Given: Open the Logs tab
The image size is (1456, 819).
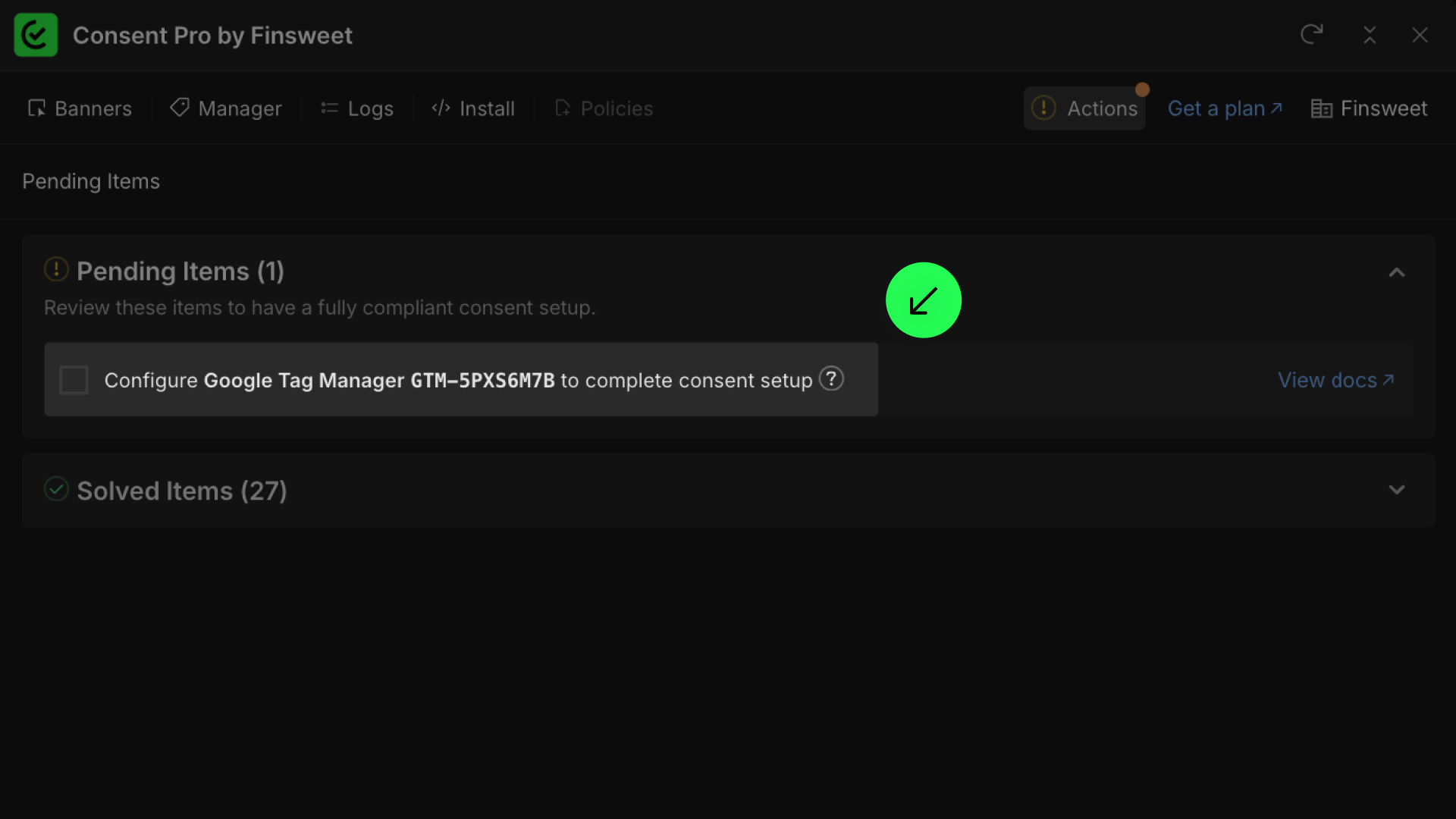Looking at the screenshot, I should (357, 108).
